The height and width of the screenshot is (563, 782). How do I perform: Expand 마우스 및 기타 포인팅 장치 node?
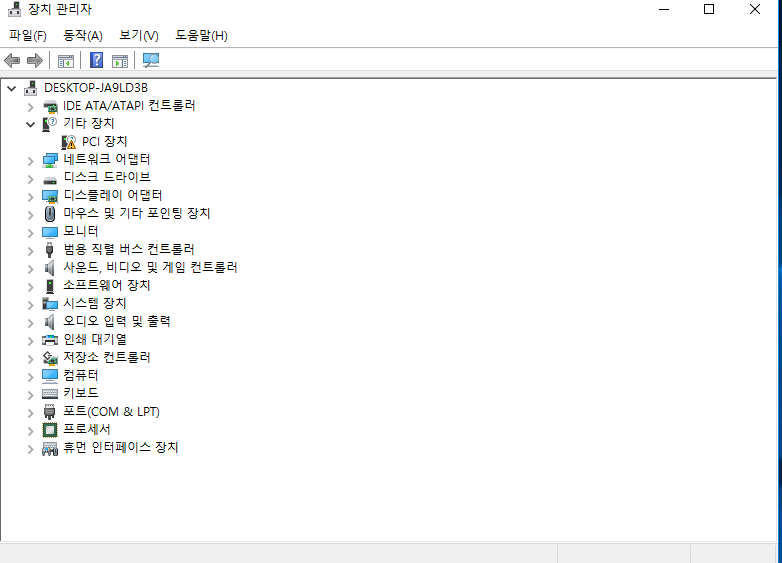coord(30,214)
